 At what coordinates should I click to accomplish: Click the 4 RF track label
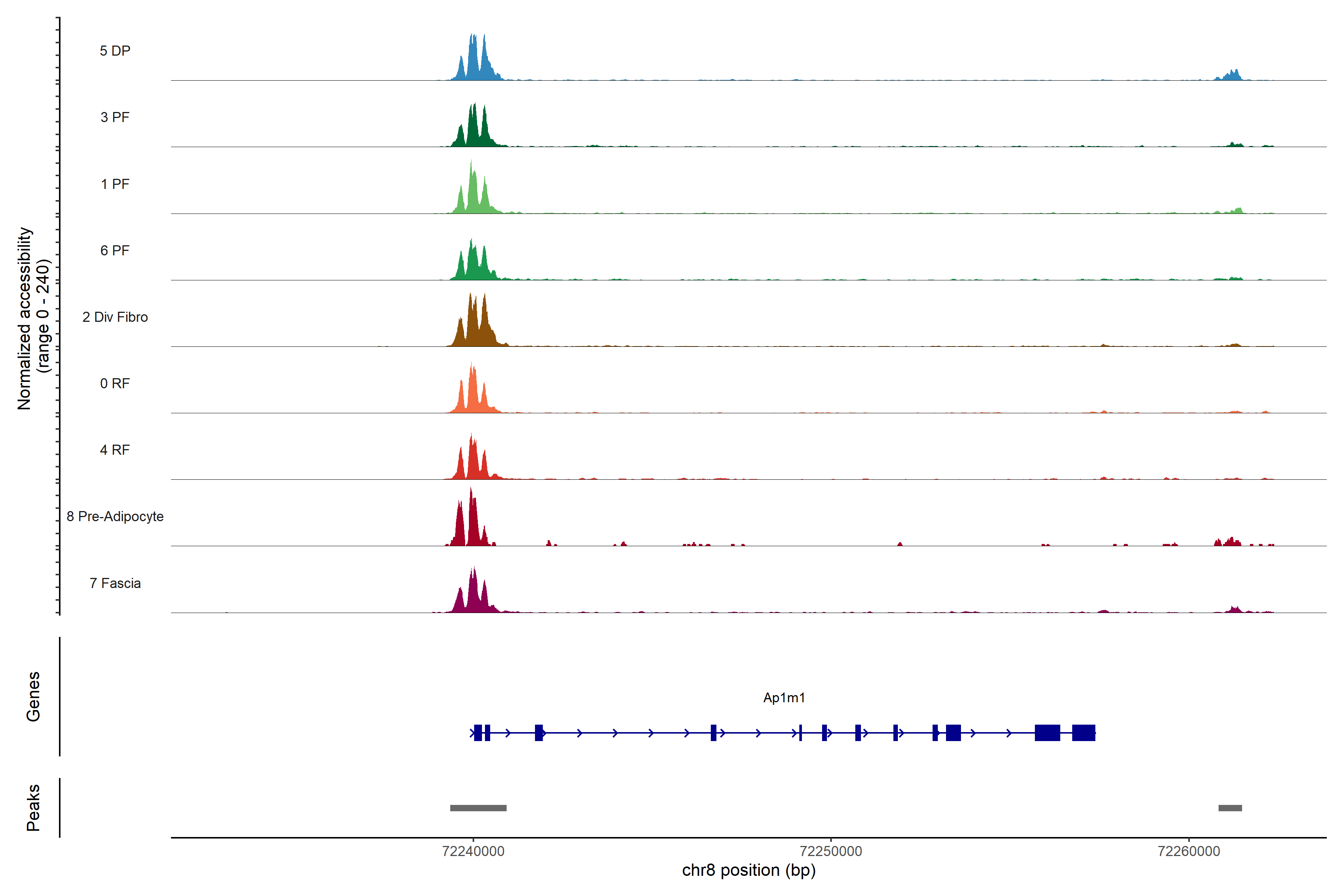point(115,450)
